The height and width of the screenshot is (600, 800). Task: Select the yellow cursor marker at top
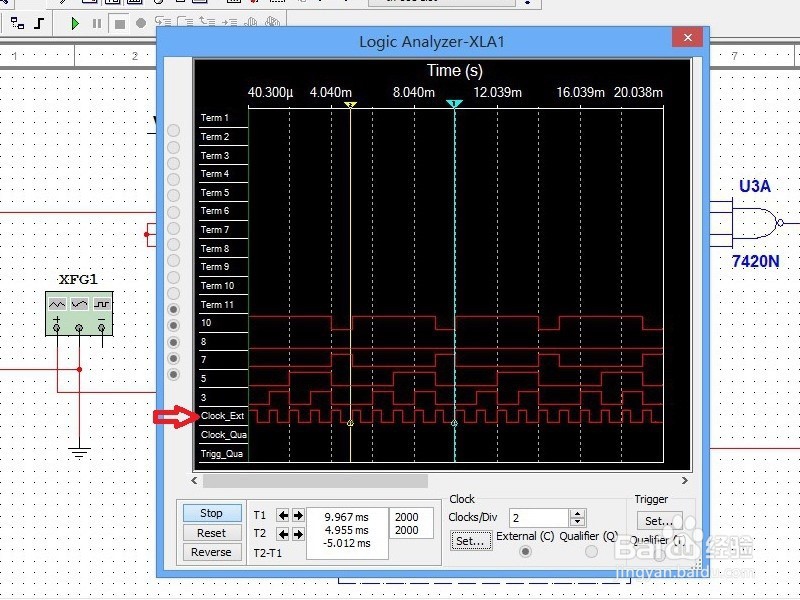[x=350, y=104]
